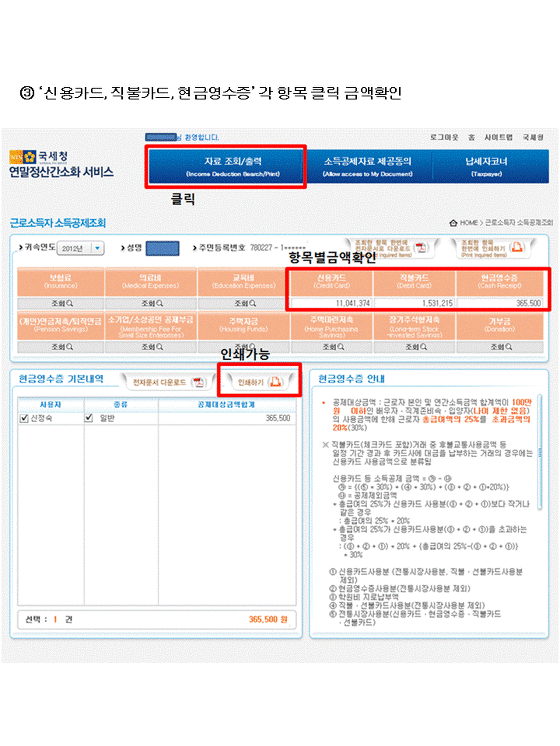The image size is (560, 746).
Task: Click the 근로소득자 소득공제조회 breadcrumb text
Action: coord(519,223)
